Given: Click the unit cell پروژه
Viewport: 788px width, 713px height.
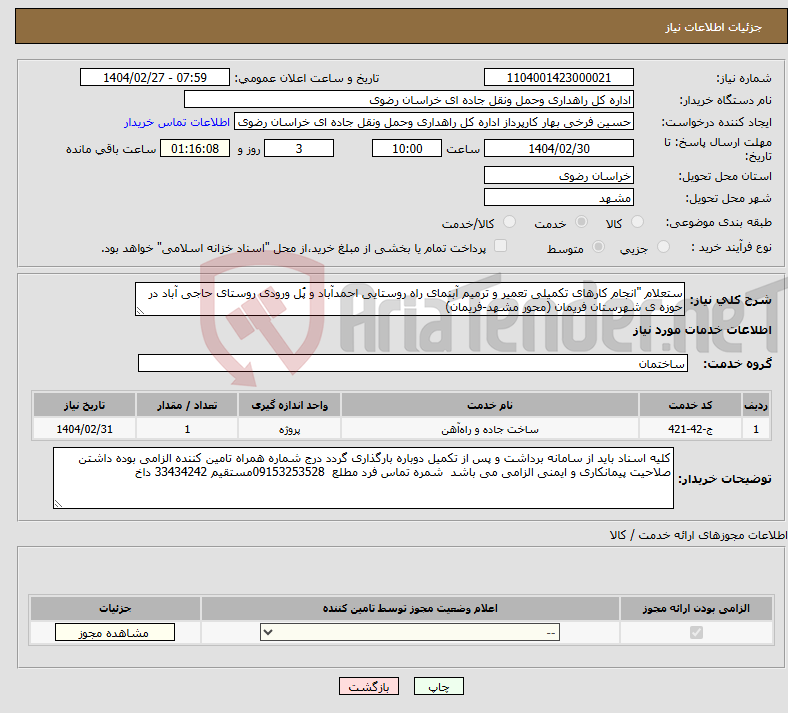Looking at the screenshot, I should coord(289,429).
